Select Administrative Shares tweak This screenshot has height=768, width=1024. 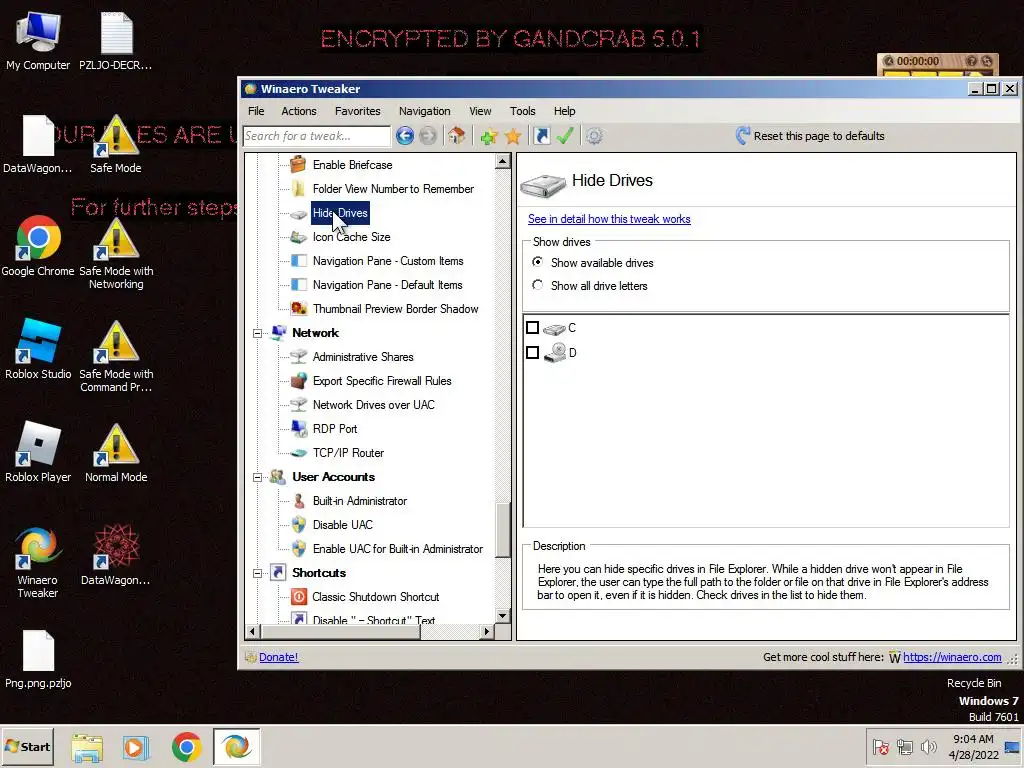click(363, 357)
